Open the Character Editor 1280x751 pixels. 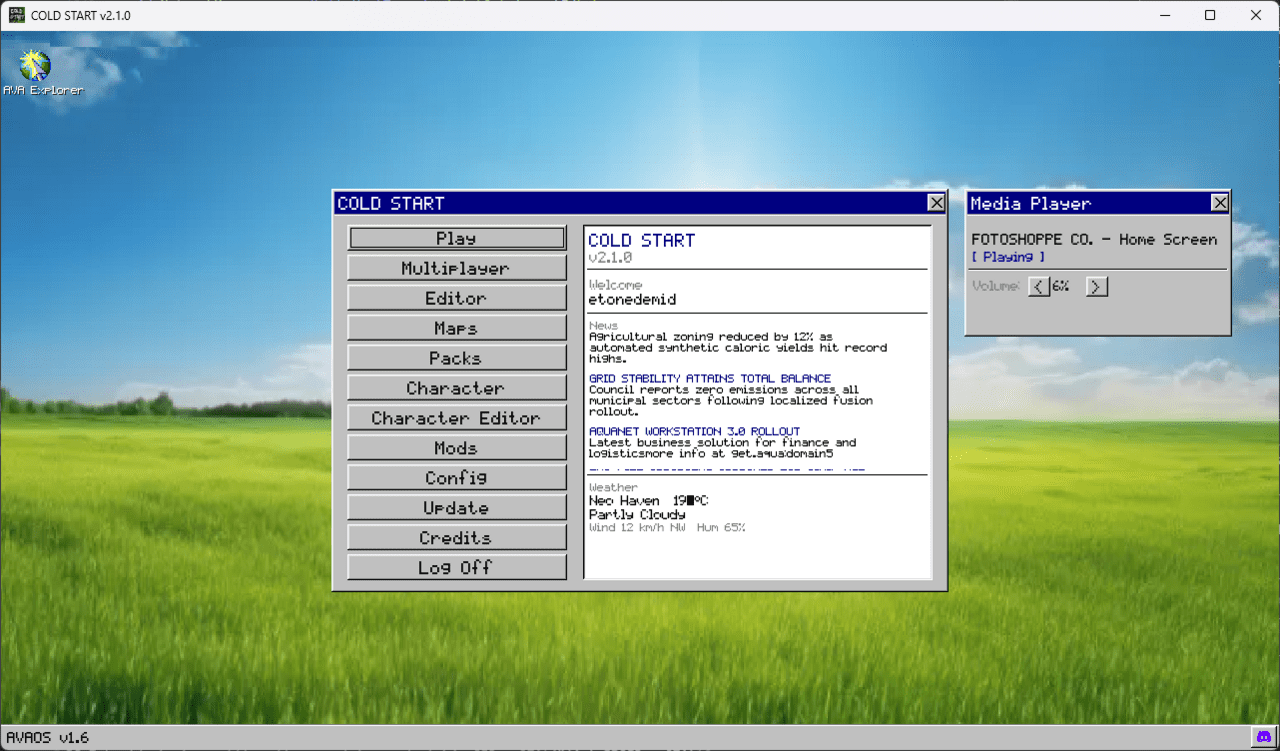pos(457,418)
